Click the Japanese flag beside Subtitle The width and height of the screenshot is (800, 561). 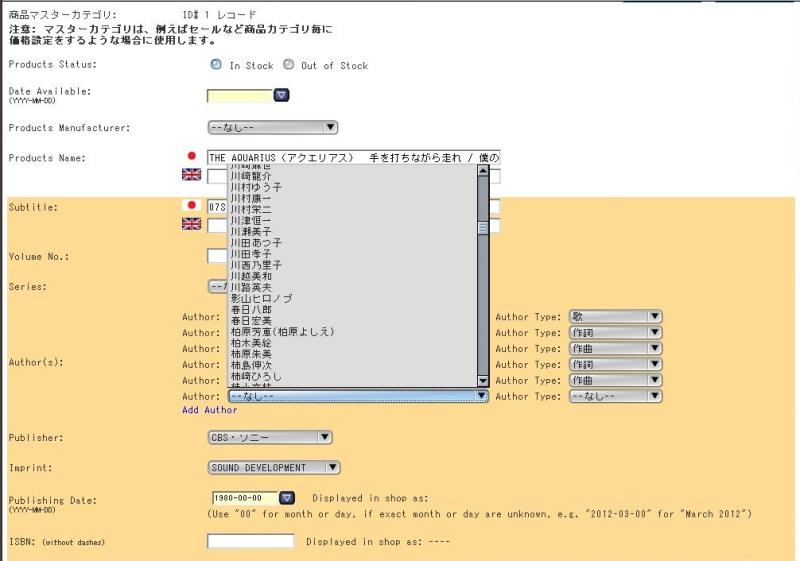click(x=191, y=206)
